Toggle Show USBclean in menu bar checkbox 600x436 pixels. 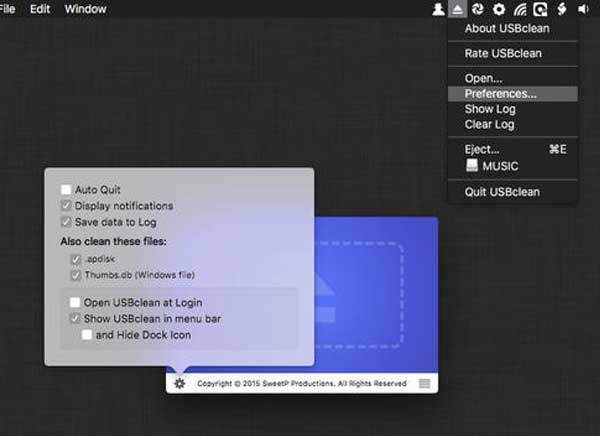(x=75, y=318)
